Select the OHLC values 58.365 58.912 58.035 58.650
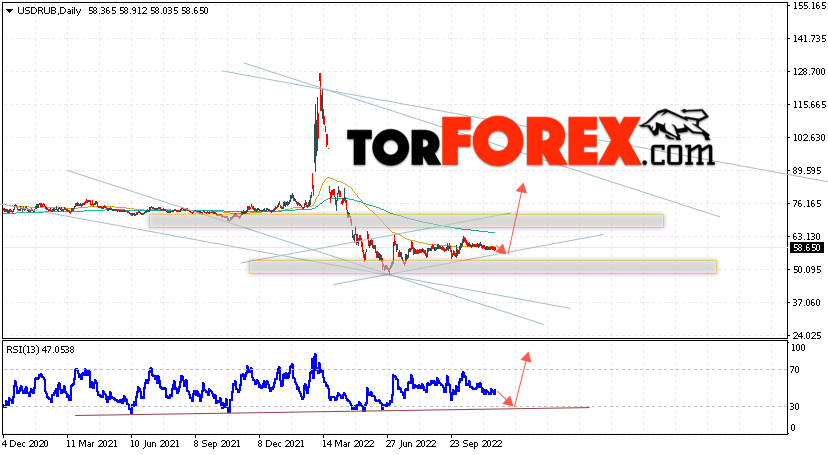Screen dimensions: 828x455 coord(148,11)
